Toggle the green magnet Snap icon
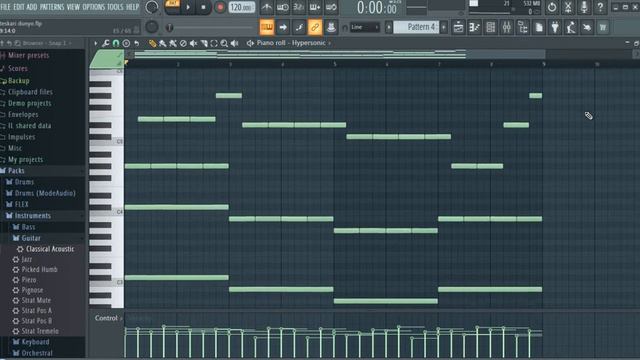This screenshot has width=640, height=360. click(x=116, y=43)
